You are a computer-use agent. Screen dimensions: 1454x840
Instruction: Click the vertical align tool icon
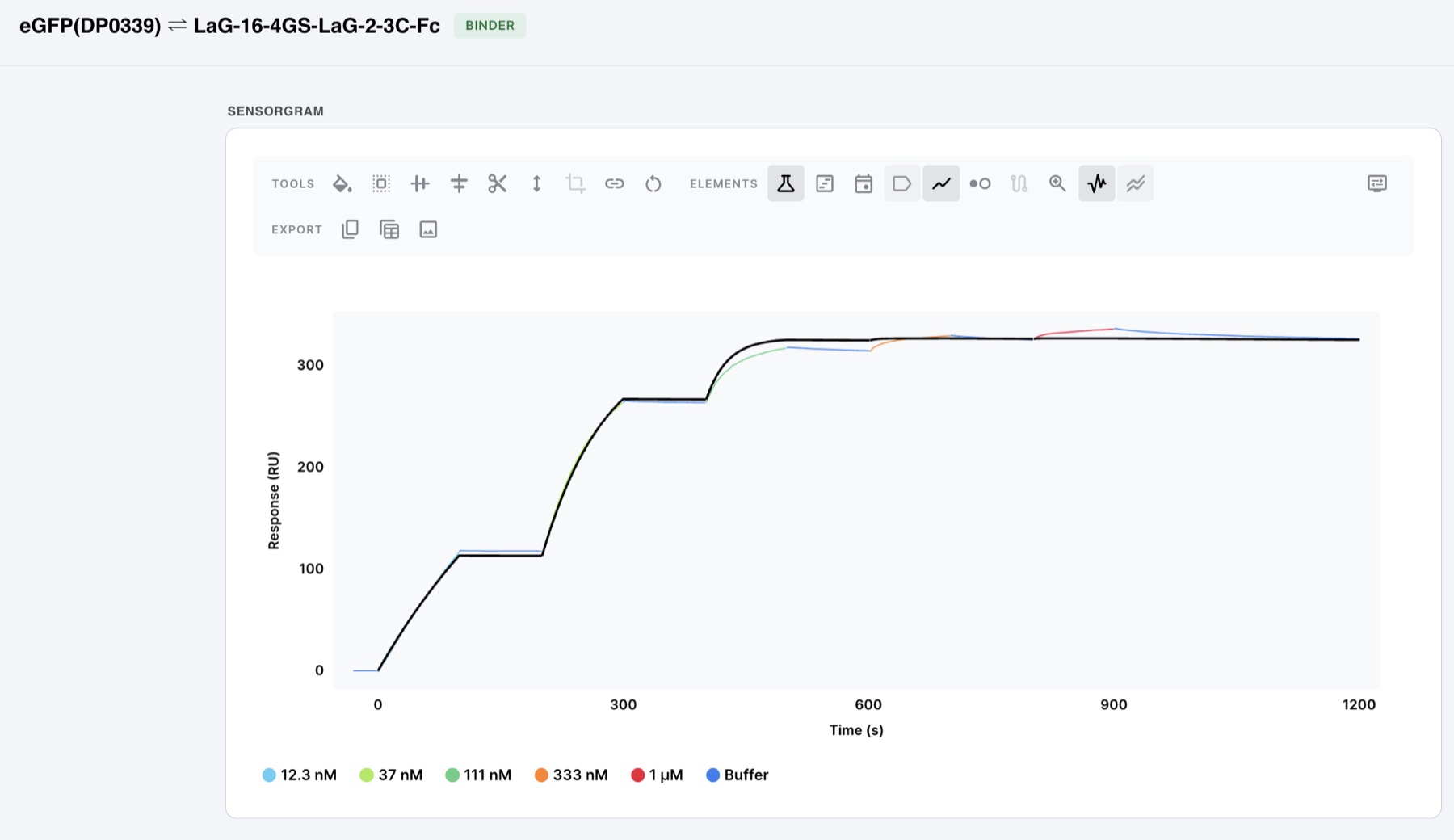tap(459, 184)
